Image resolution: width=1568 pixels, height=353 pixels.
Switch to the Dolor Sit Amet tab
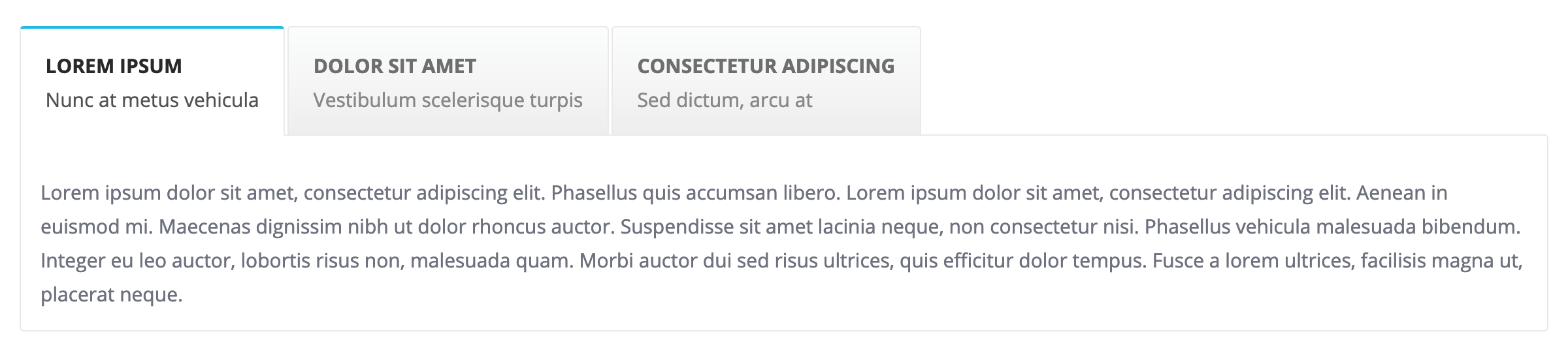pos(448,82)
